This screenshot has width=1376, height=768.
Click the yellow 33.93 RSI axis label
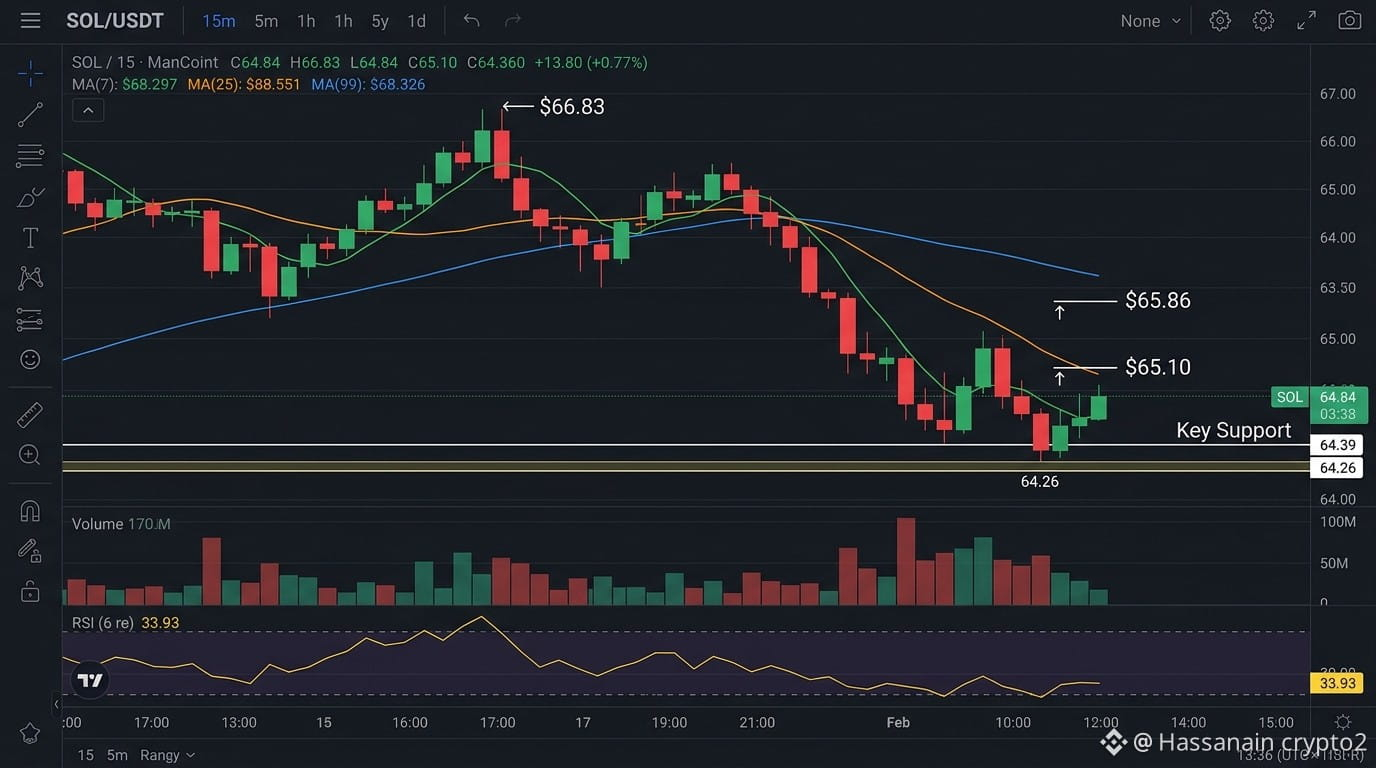click(x=1337, y=683)
